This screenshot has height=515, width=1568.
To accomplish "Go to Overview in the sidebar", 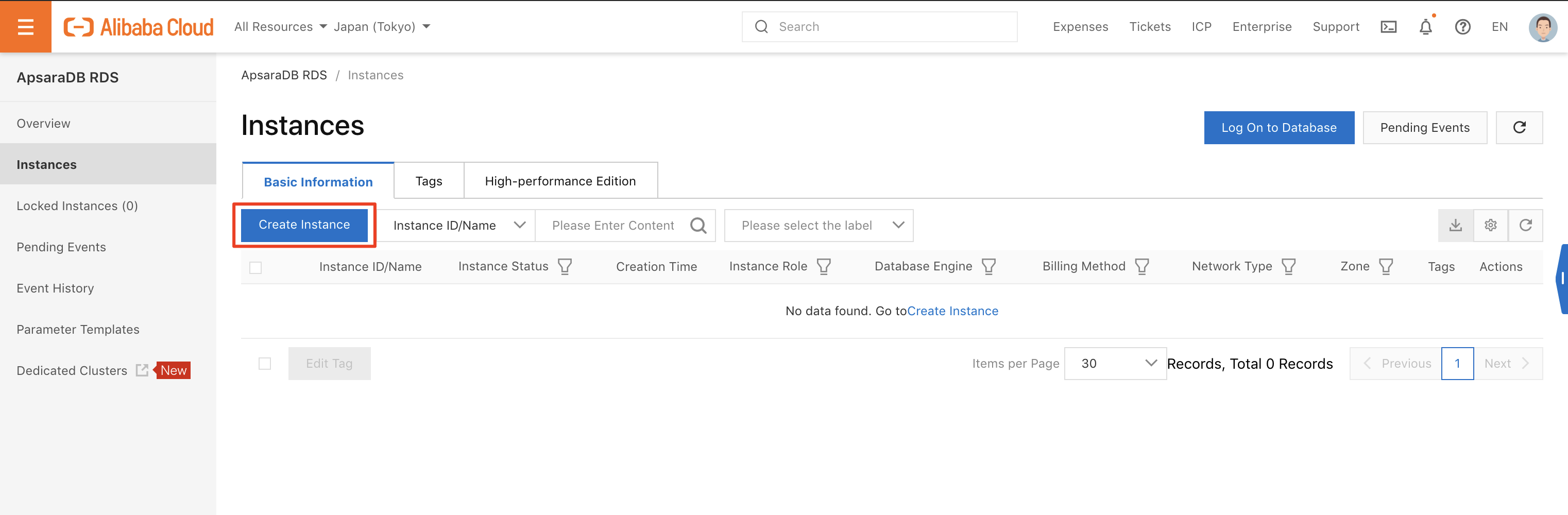I will 108,123.
